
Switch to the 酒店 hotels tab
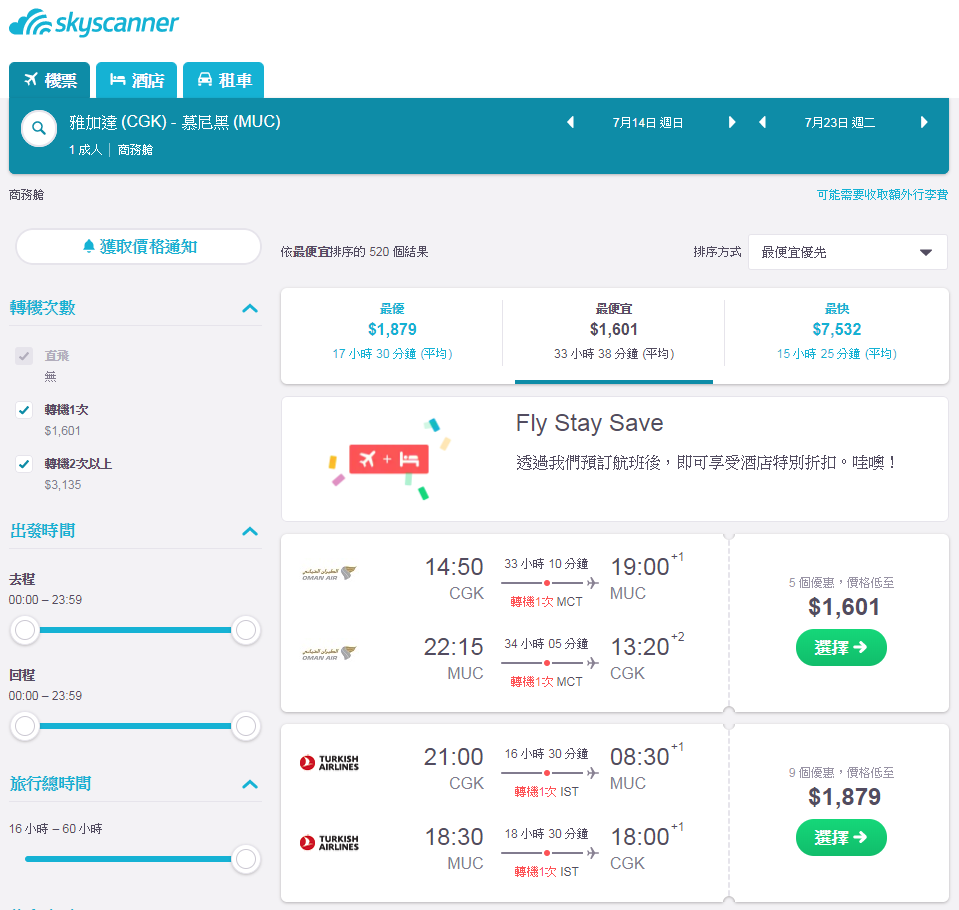point(136,80)
